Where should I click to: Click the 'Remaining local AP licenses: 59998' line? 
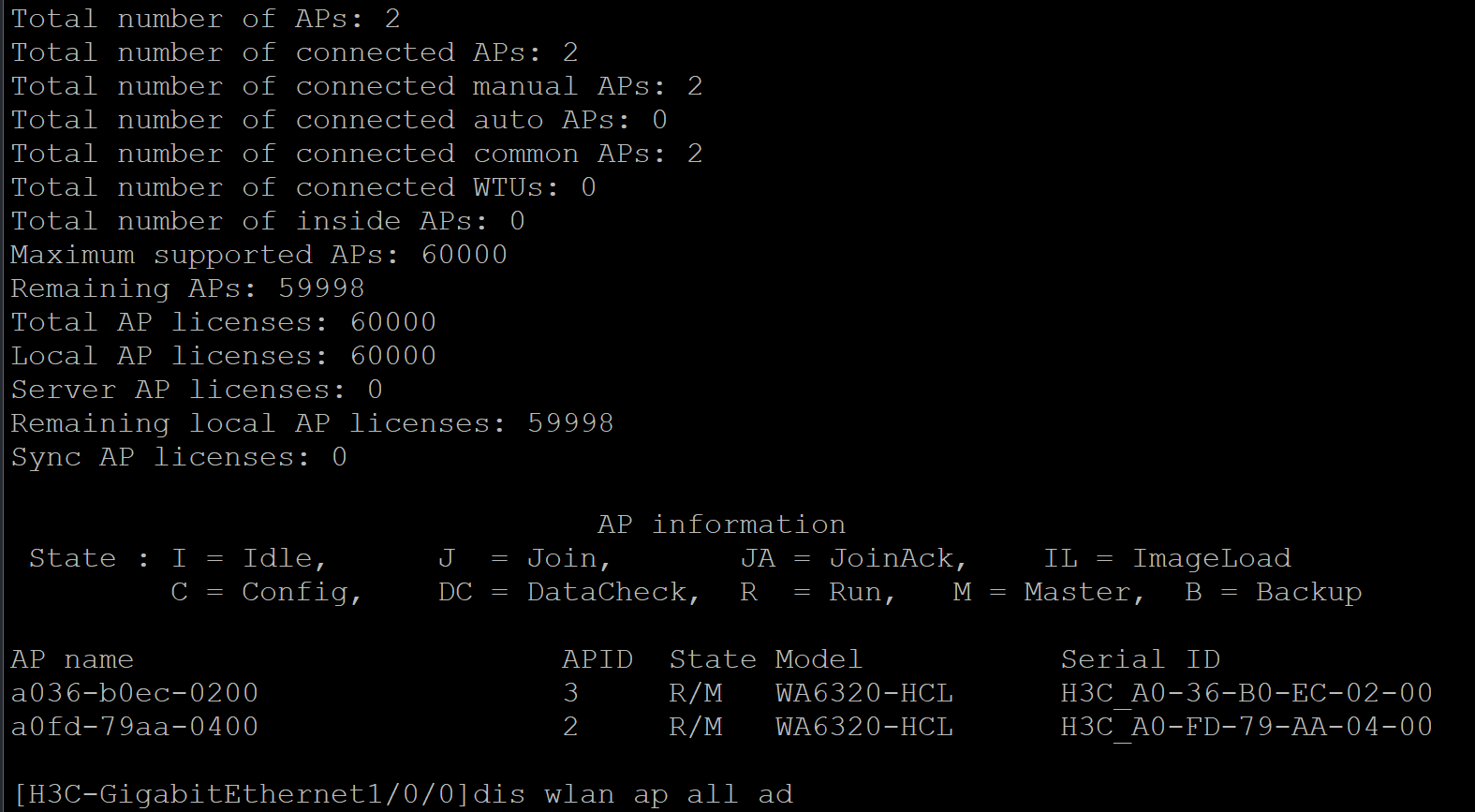point(312,423)
